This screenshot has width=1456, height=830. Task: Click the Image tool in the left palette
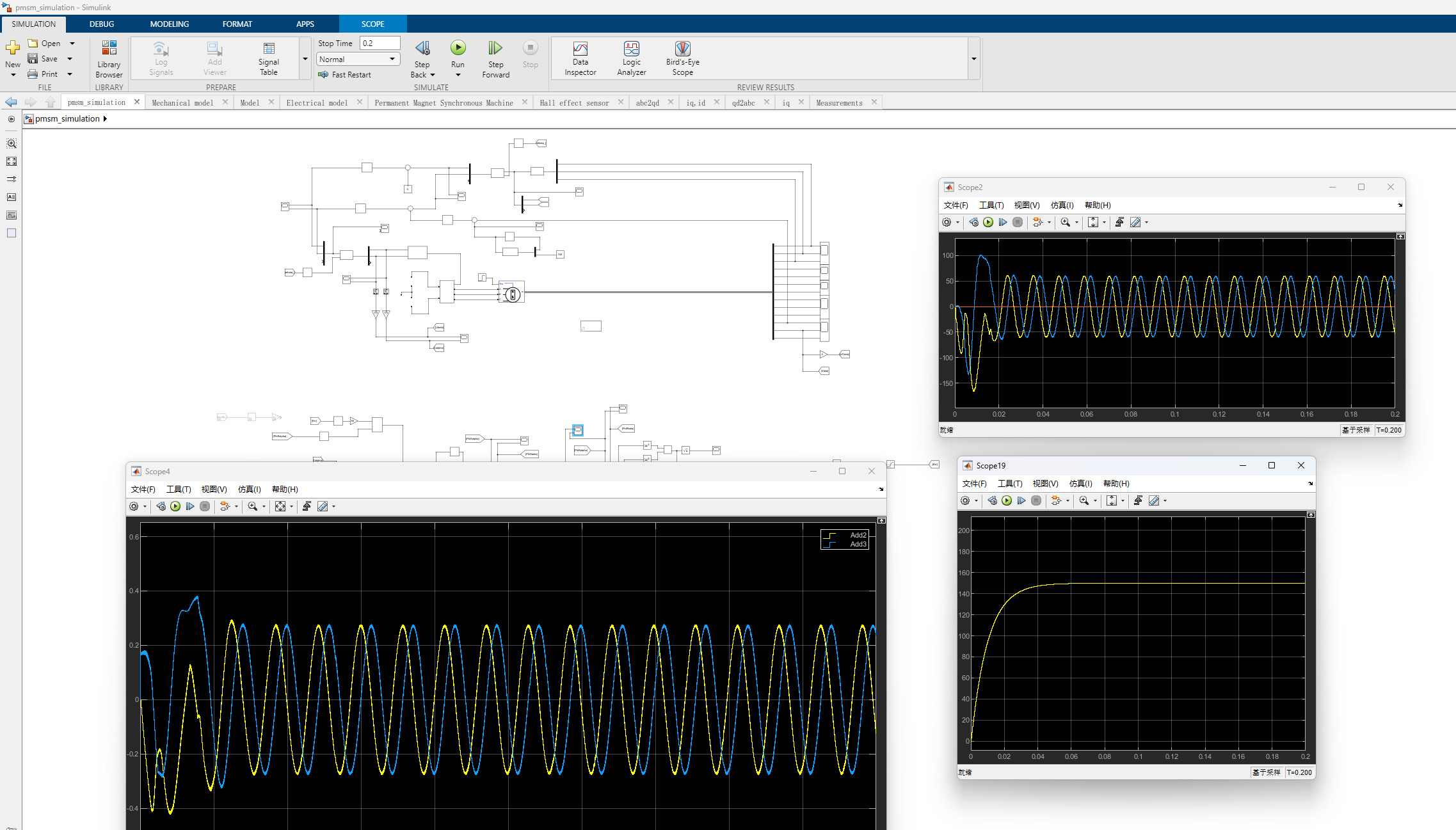[12, 216]
